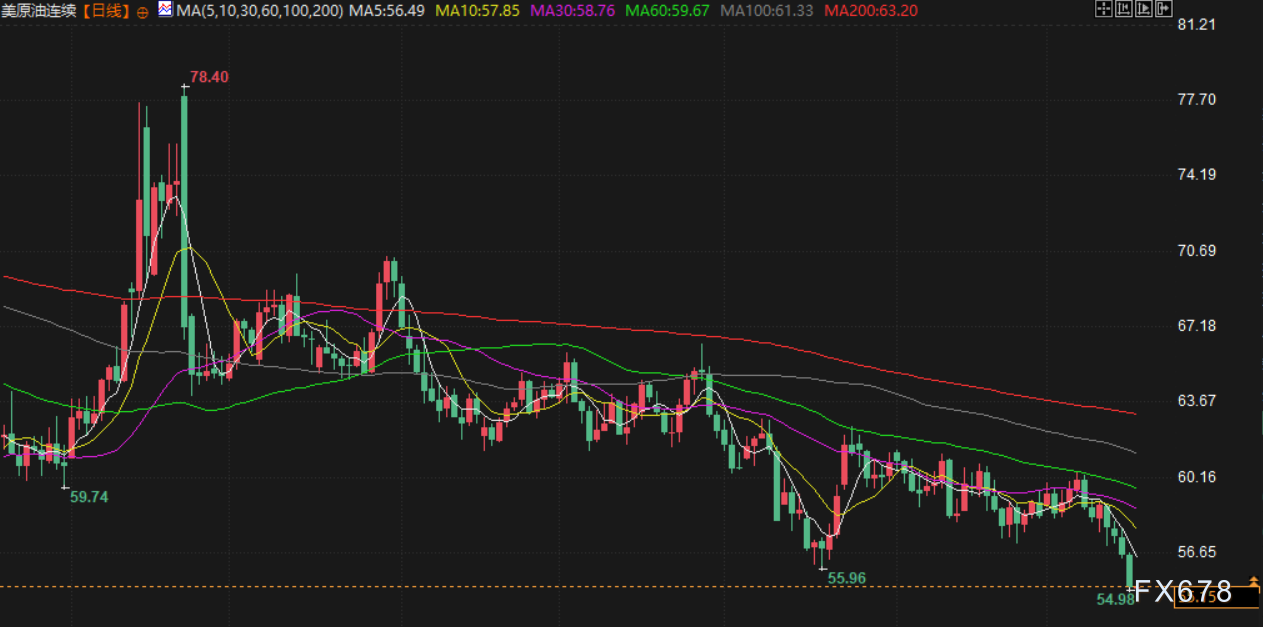
Task: Click the orange circle icon beside 日线
Action: (141, 11)
